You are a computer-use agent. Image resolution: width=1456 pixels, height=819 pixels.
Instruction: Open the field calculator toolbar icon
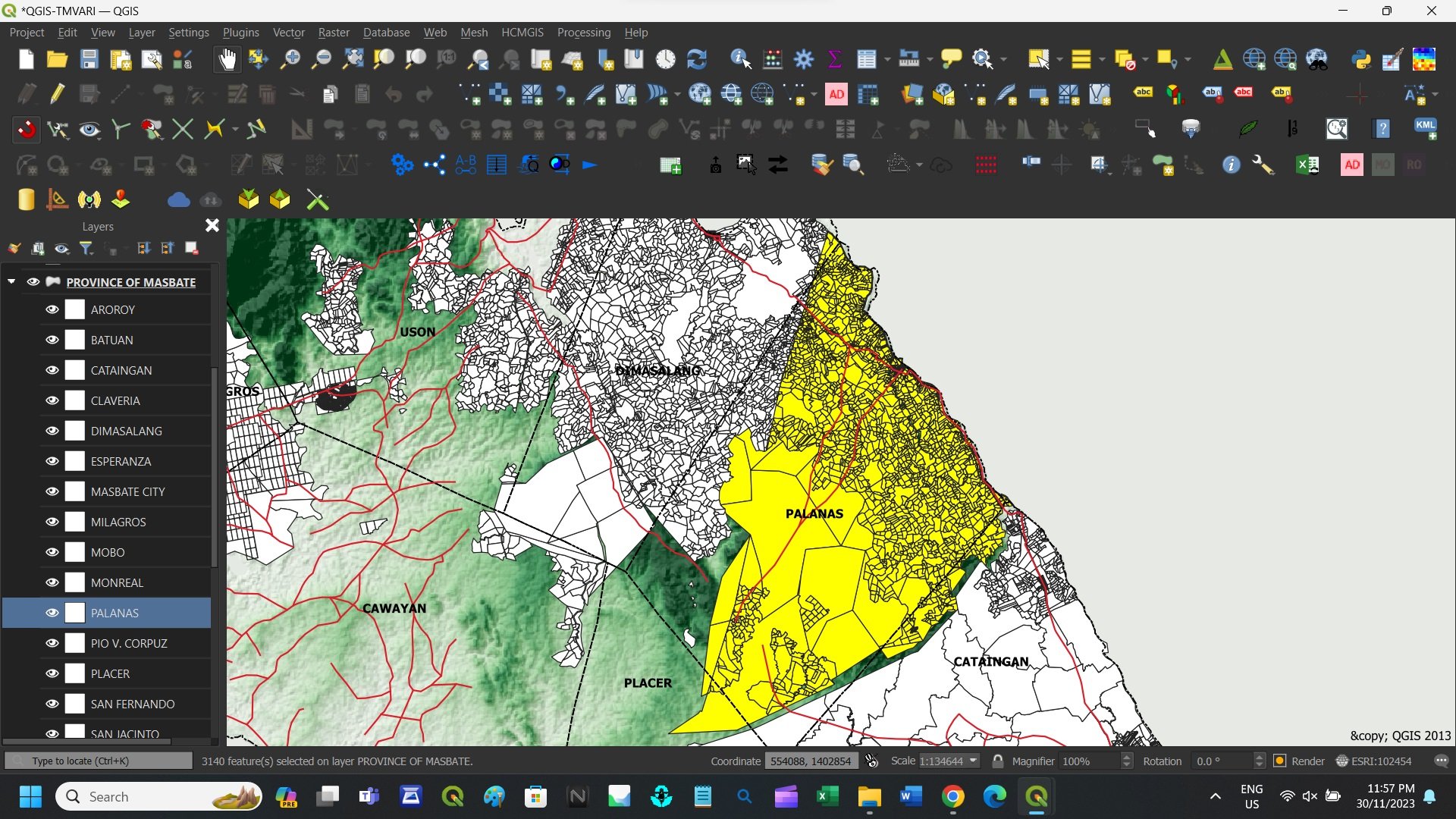pyautogui.click(x=773, y=59)
